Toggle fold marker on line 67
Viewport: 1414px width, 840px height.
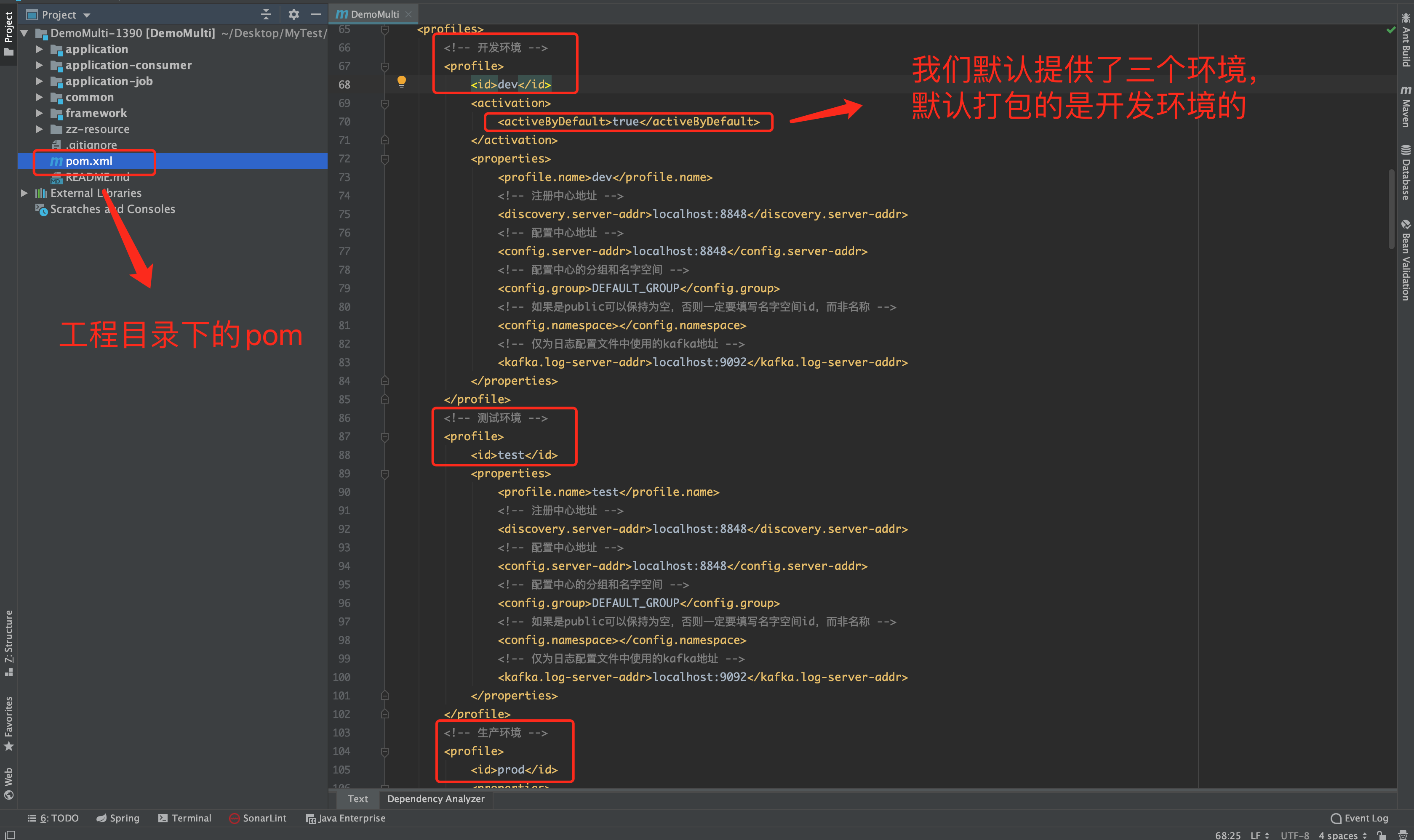click(384, 66)
